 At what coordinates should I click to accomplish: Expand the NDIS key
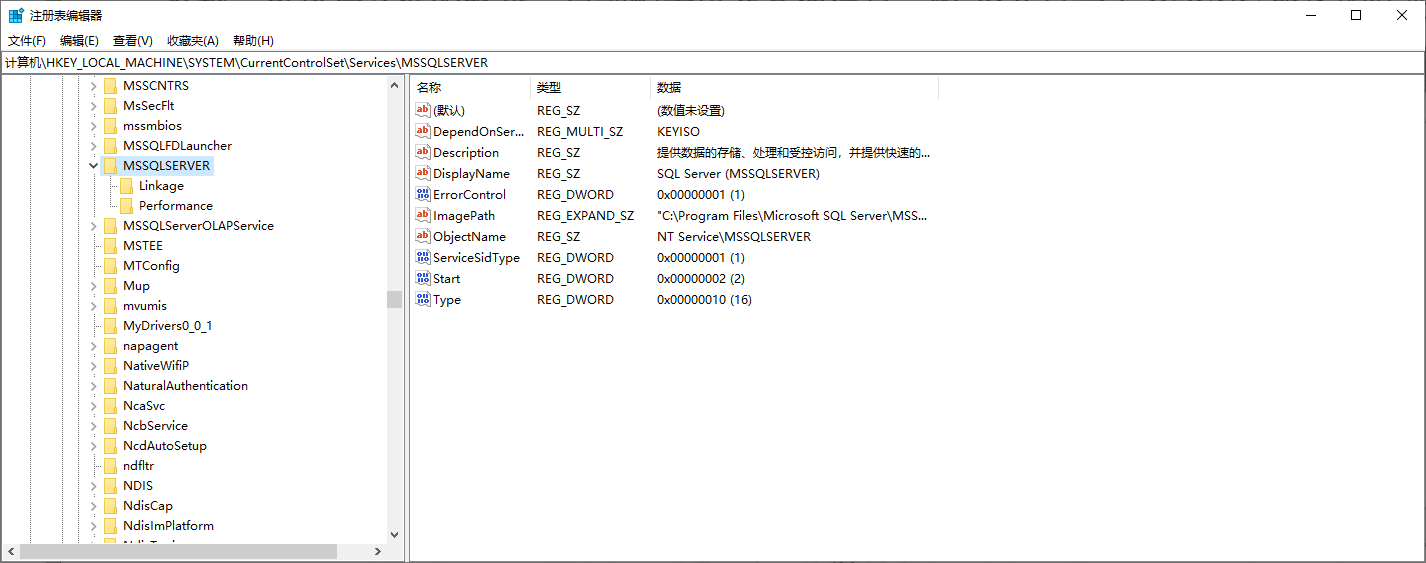point(94,486)
